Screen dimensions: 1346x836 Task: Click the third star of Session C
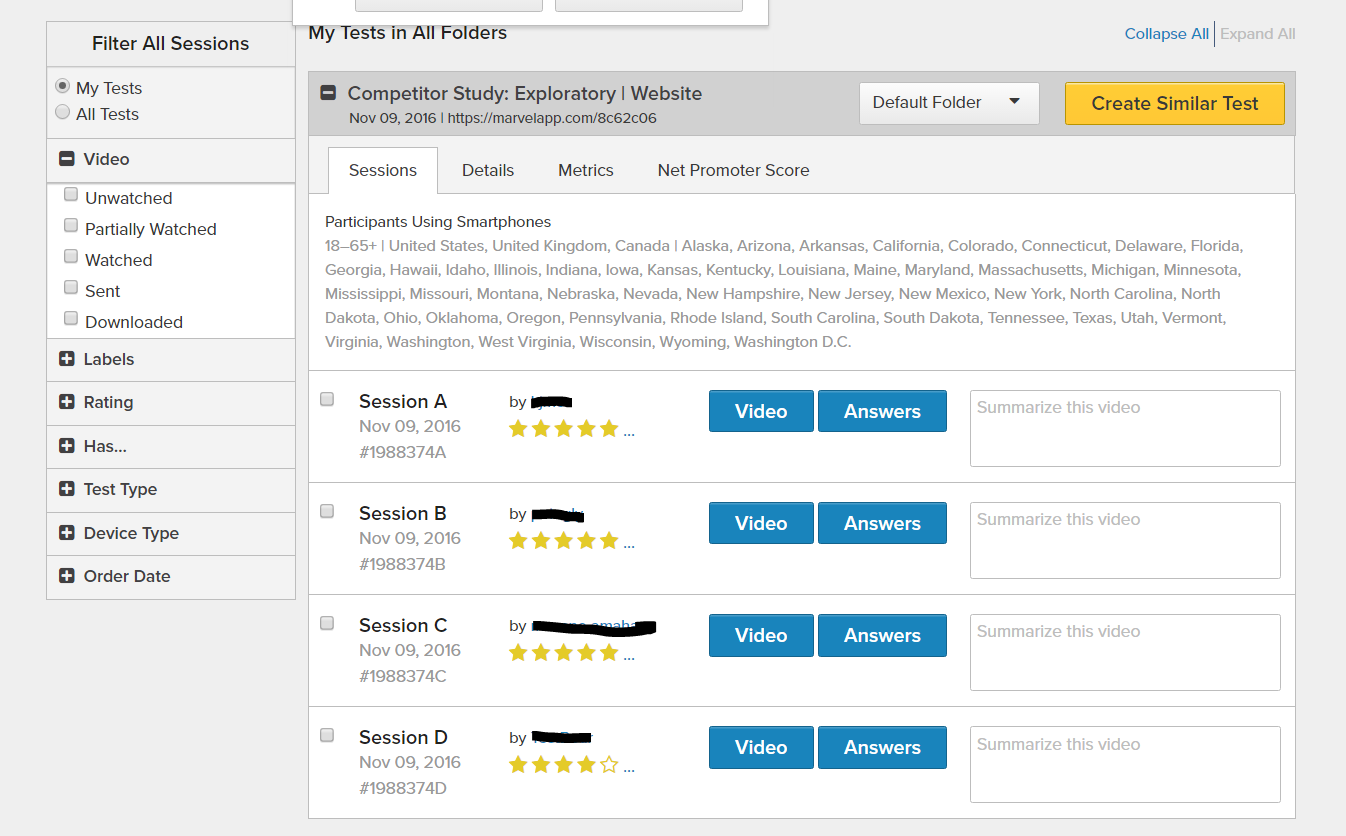pyautogui.click(x=564, y=653)
